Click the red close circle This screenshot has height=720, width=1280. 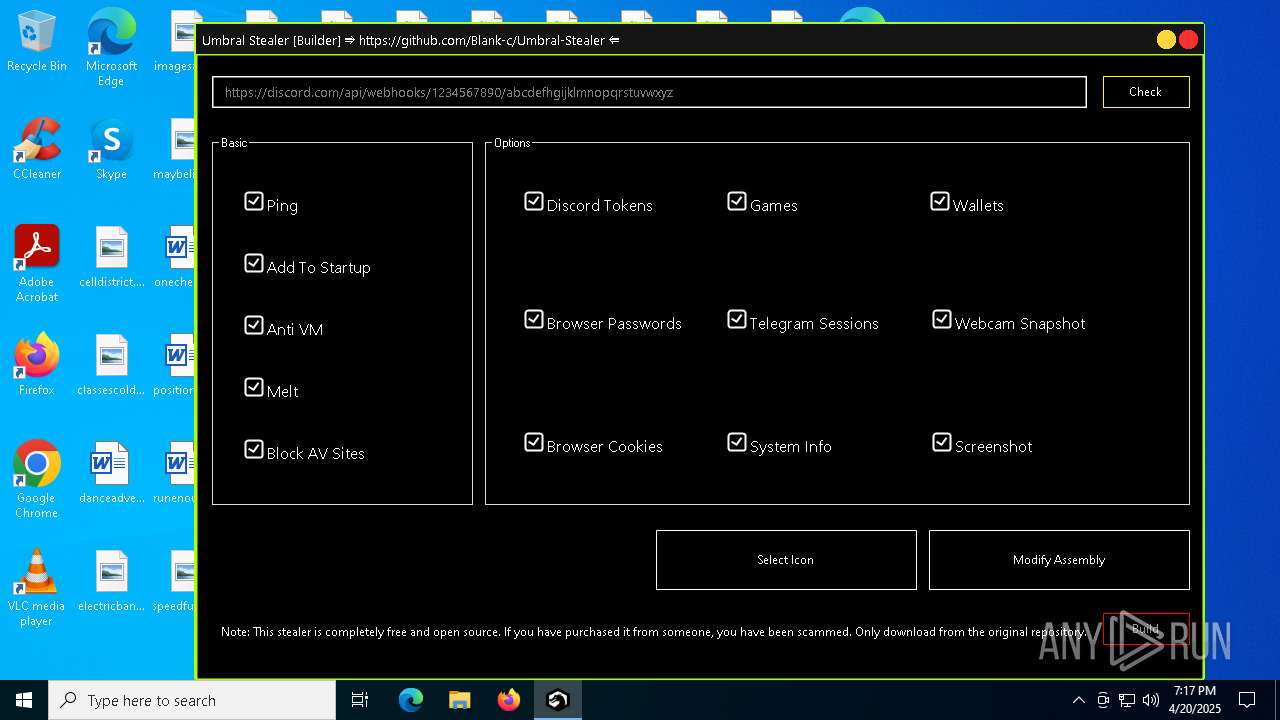coord(1188,40)
